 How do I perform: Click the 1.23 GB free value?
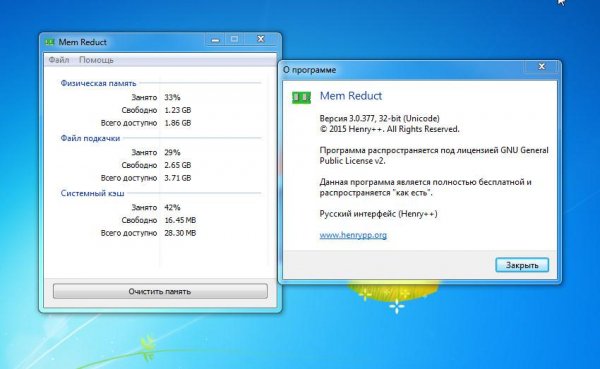(178, 110)
